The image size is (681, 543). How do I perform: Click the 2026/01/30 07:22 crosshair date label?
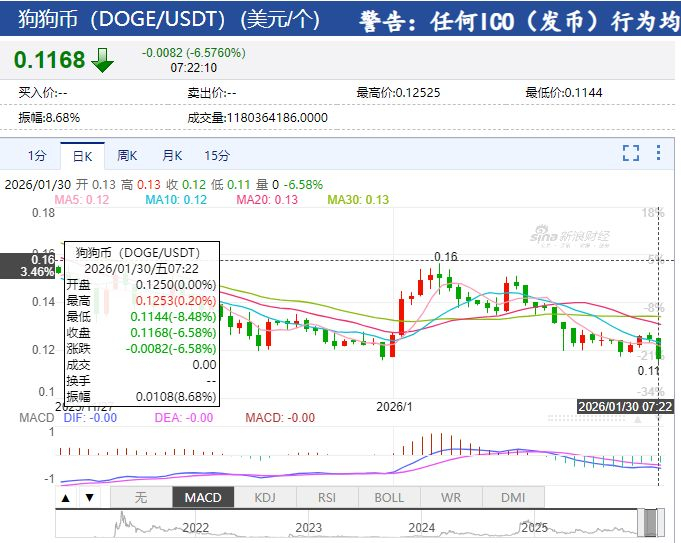[x=625, y=407]
